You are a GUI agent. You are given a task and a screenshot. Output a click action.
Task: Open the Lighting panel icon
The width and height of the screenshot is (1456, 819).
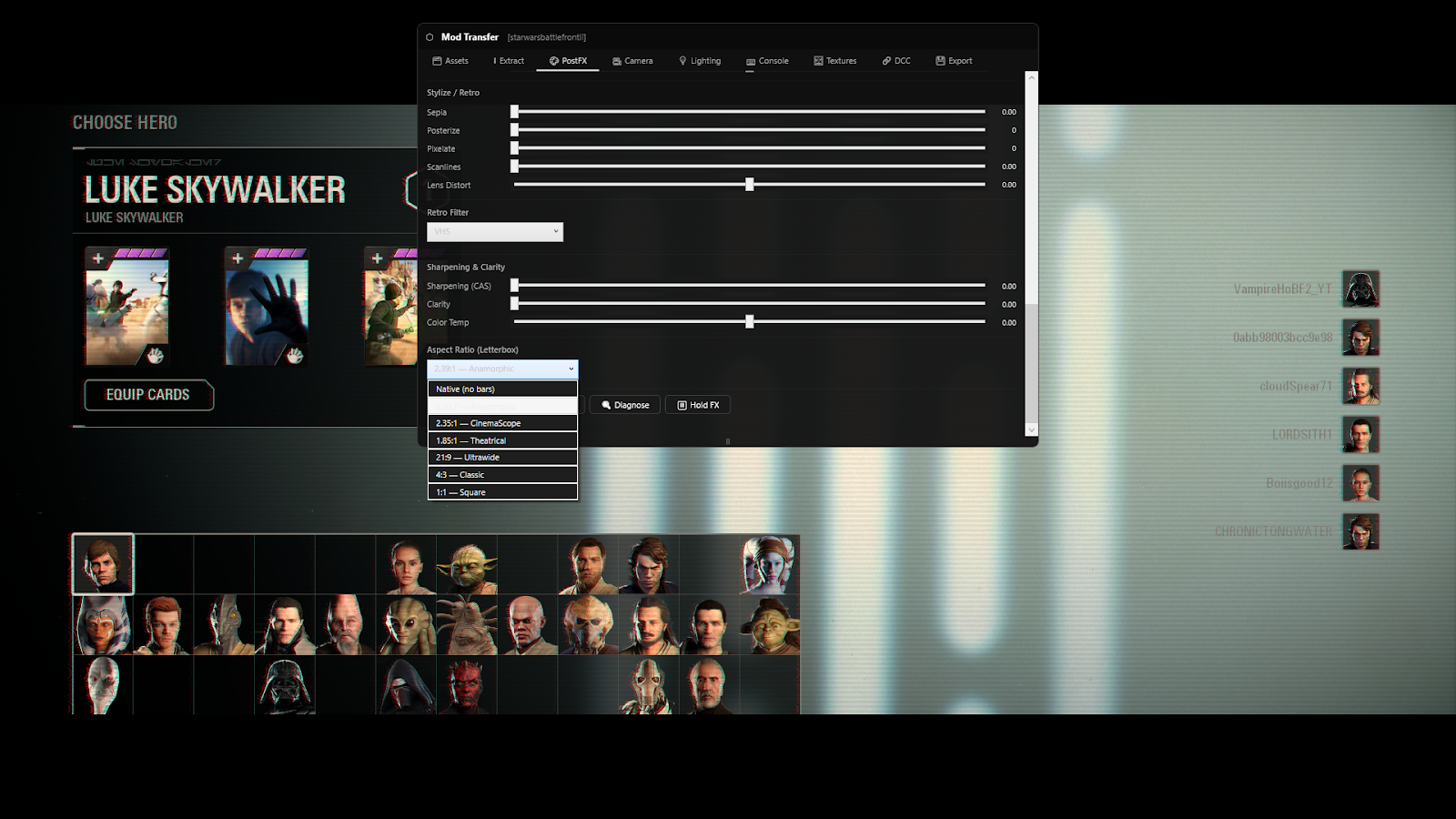tap(683, 61)
